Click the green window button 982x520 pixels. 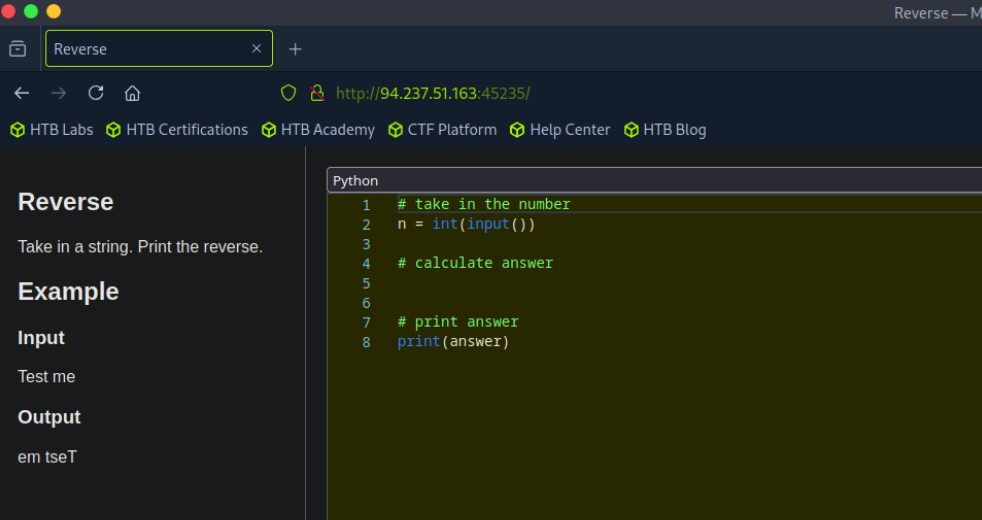click(x=31, y=11)
